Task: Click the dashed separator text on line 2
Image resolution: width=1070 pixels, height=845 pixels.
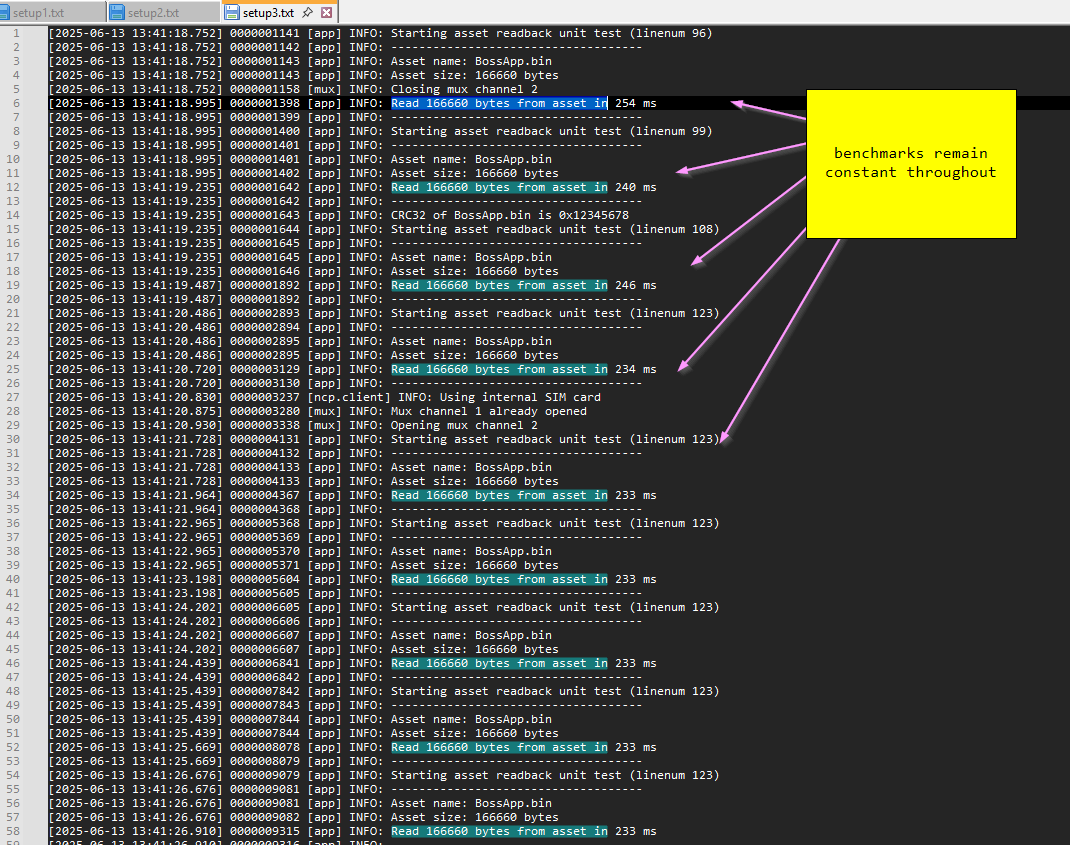Action: pos(516,47)
